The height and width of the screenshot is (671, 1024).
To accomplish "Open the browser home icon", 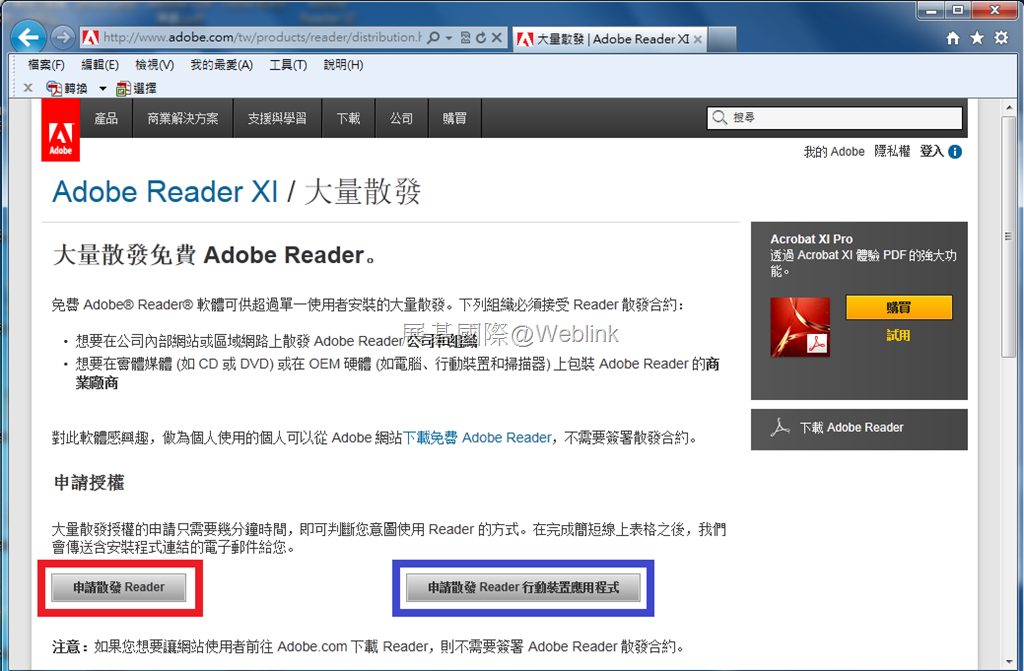I will (x=953, y=38).
